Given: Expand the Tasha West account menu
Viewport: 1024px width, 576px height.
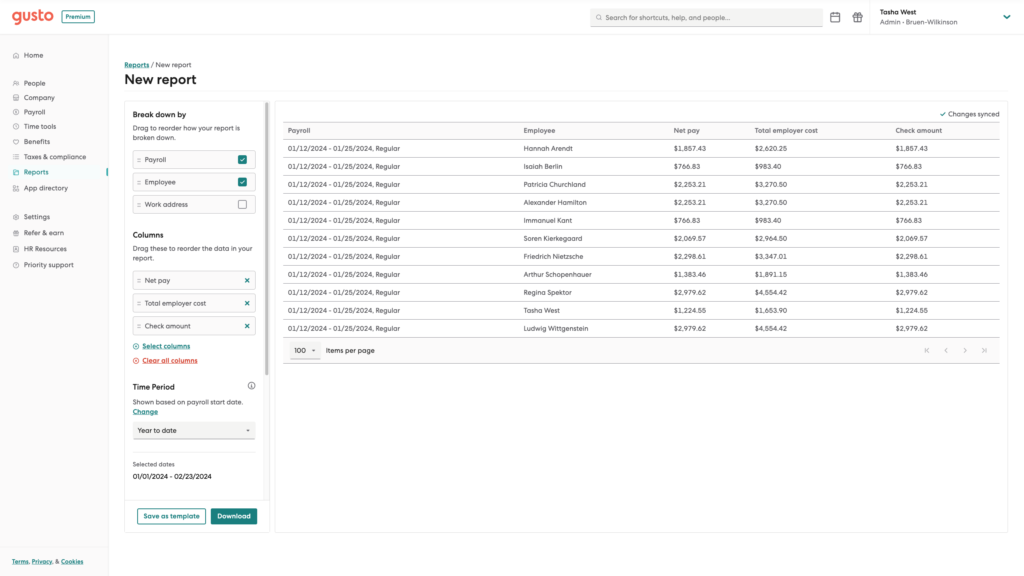Looking at the screenshot, I should click(1006, 17).
